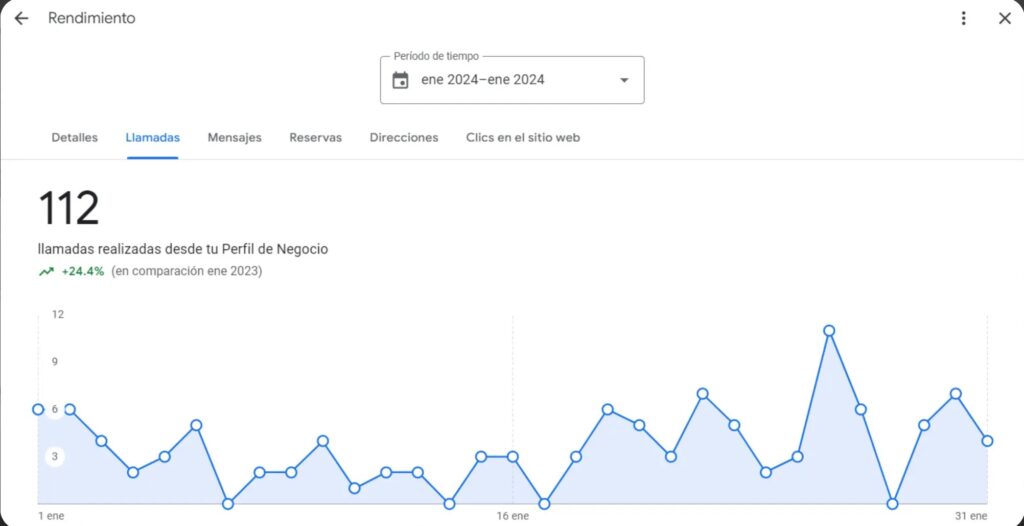The image size is (1024, 526).
Task: Go back with the arrow icon
Action: pyautogui.click(x=22, y=18)
